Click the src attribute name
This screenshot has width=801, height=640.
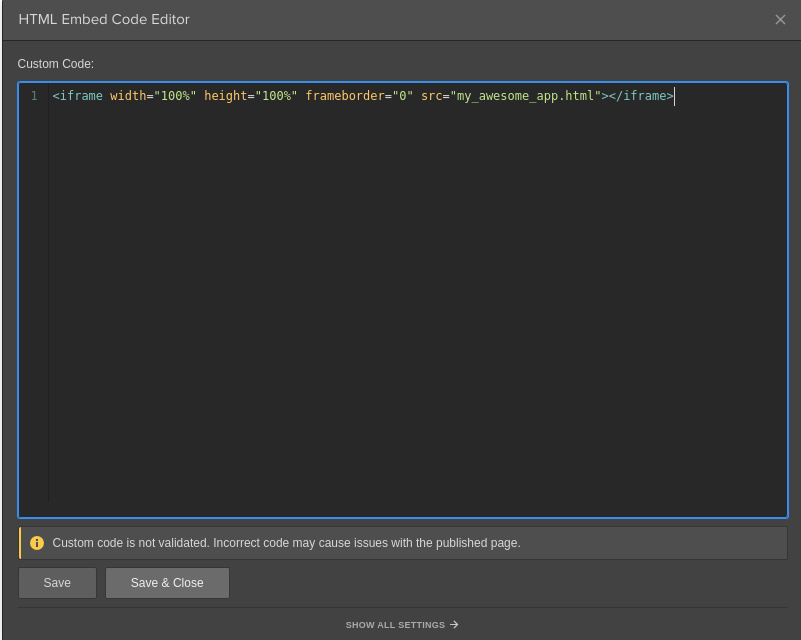431,96
